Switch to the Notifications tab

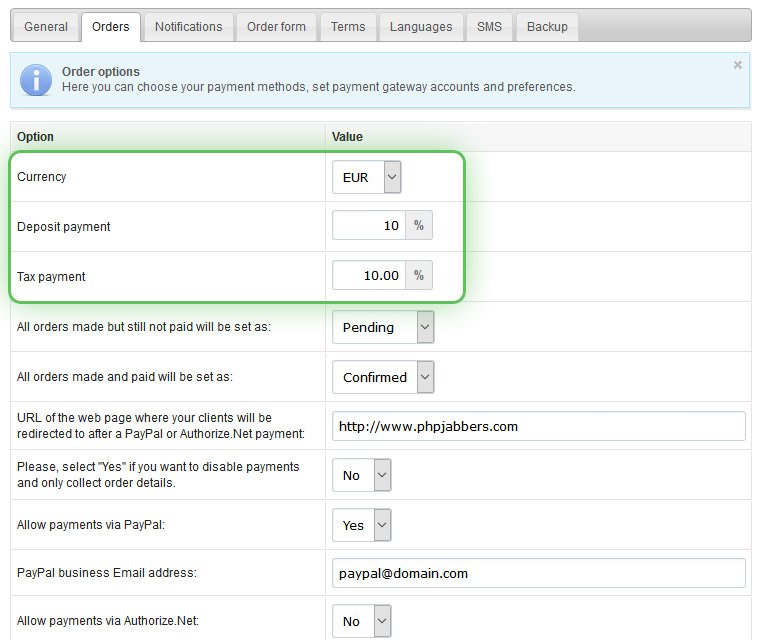[x=189, y=27]
